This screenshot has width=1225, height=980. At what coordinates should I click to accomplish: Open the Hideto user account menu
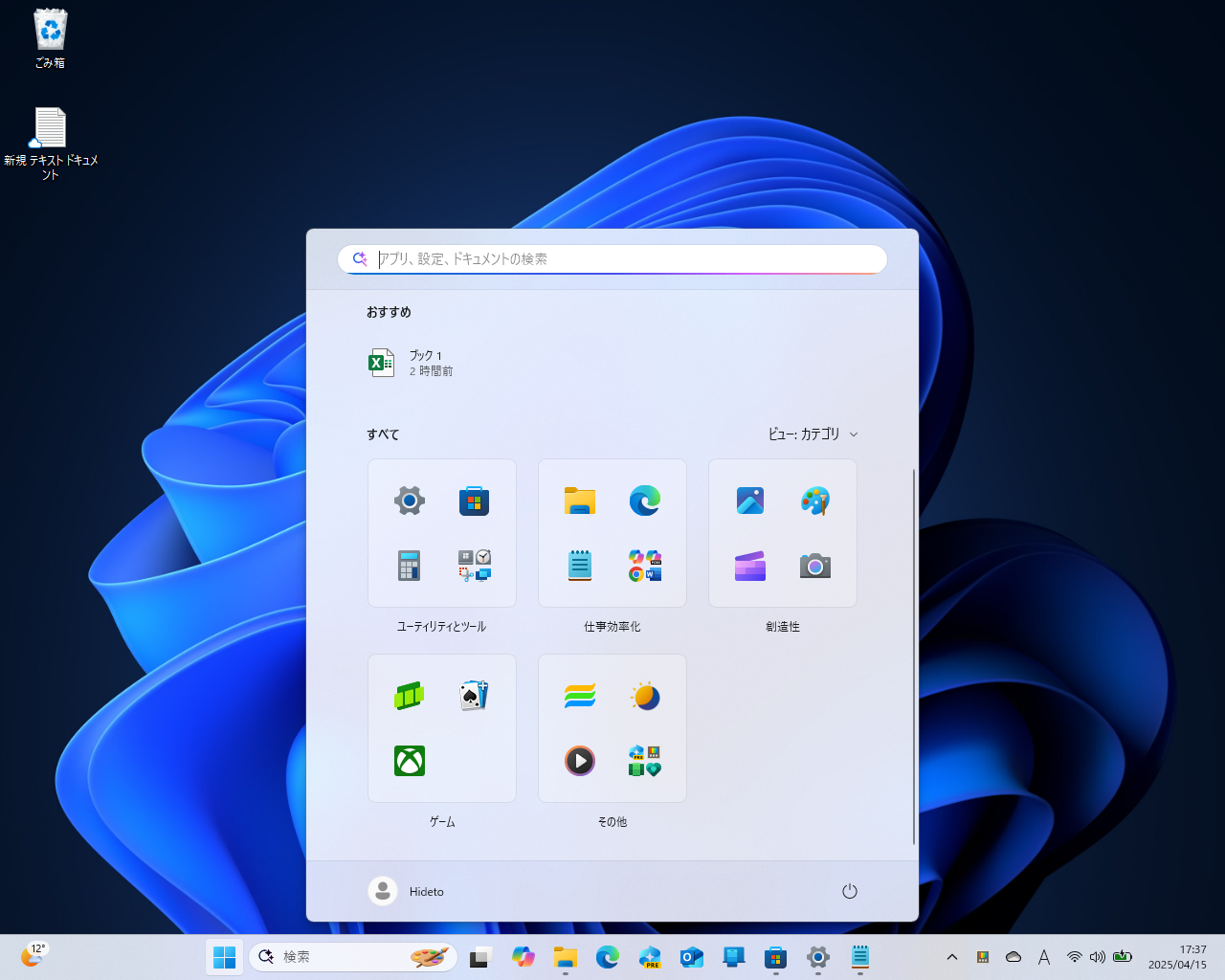407,891
